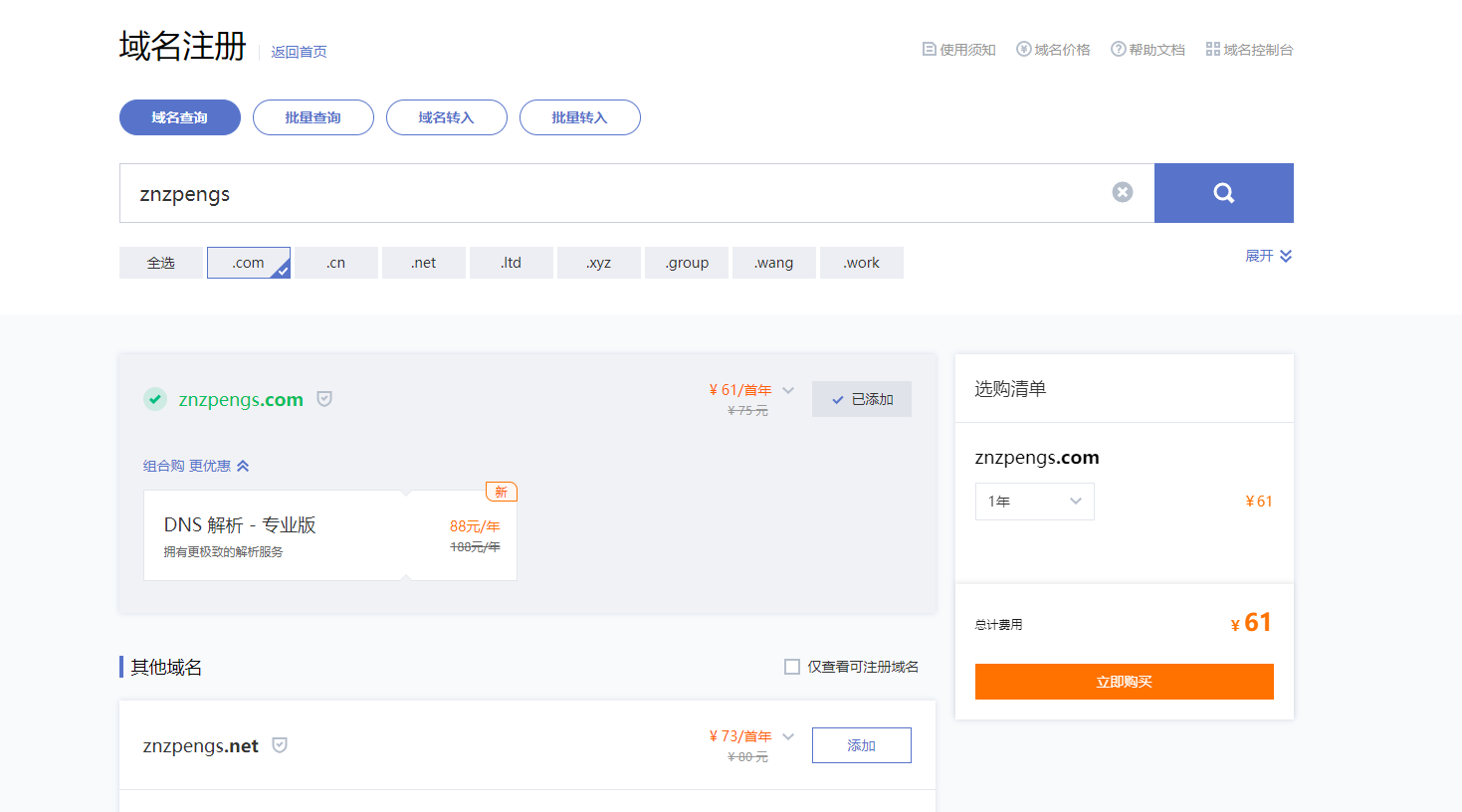Open 域名价格 domain pricing page
Screen dimensions: 1462x812
pyautogui.click(x=1053, y=50)
